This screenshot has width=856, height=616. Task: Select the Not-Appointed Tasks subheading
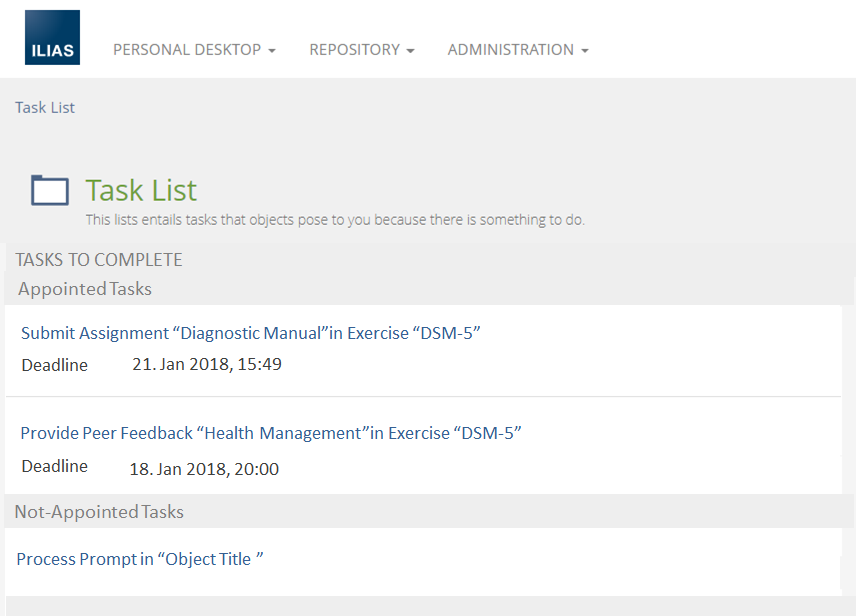(99, 512)
